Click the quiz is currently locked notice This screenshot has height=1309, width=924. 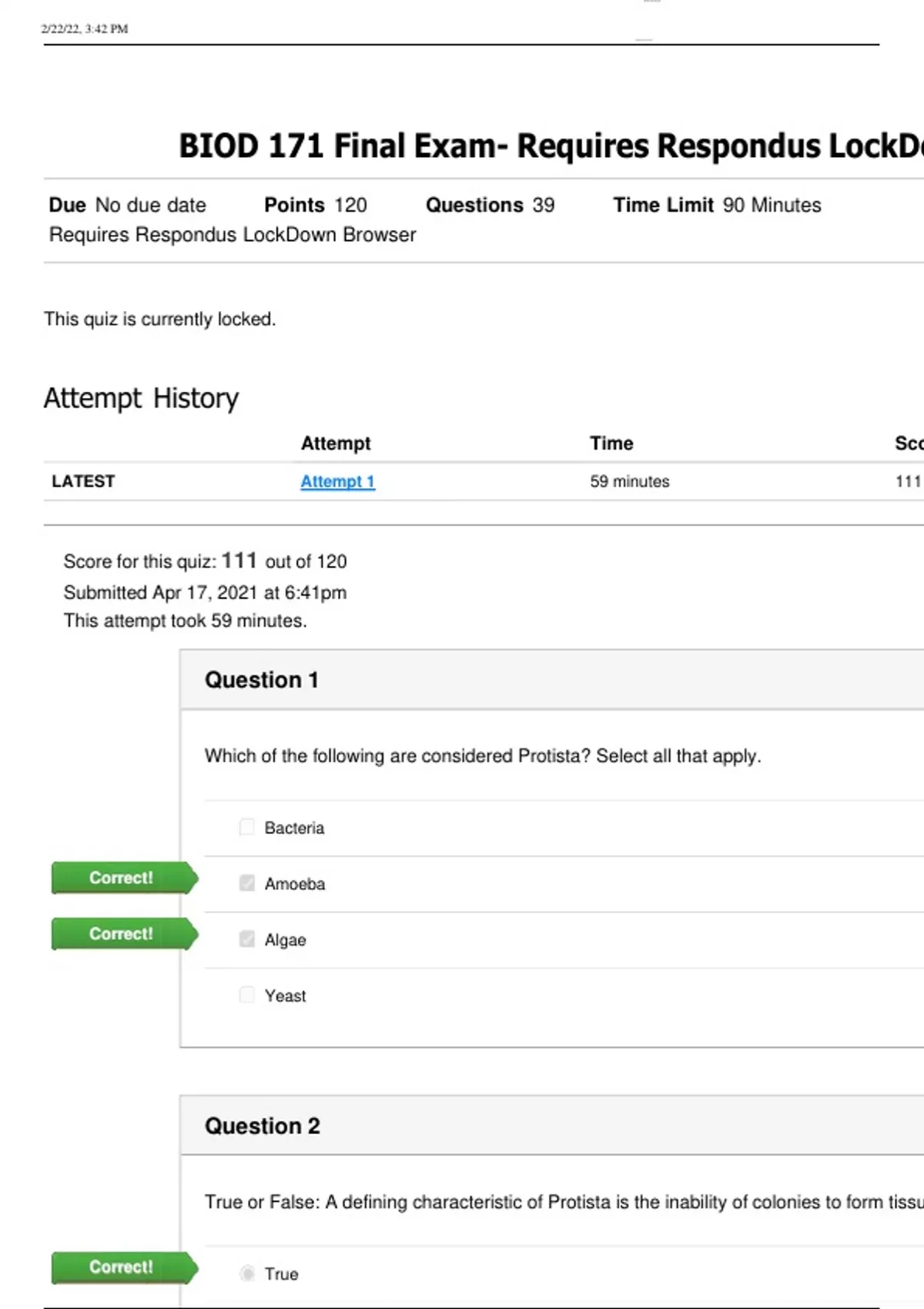tap(159, 319)
